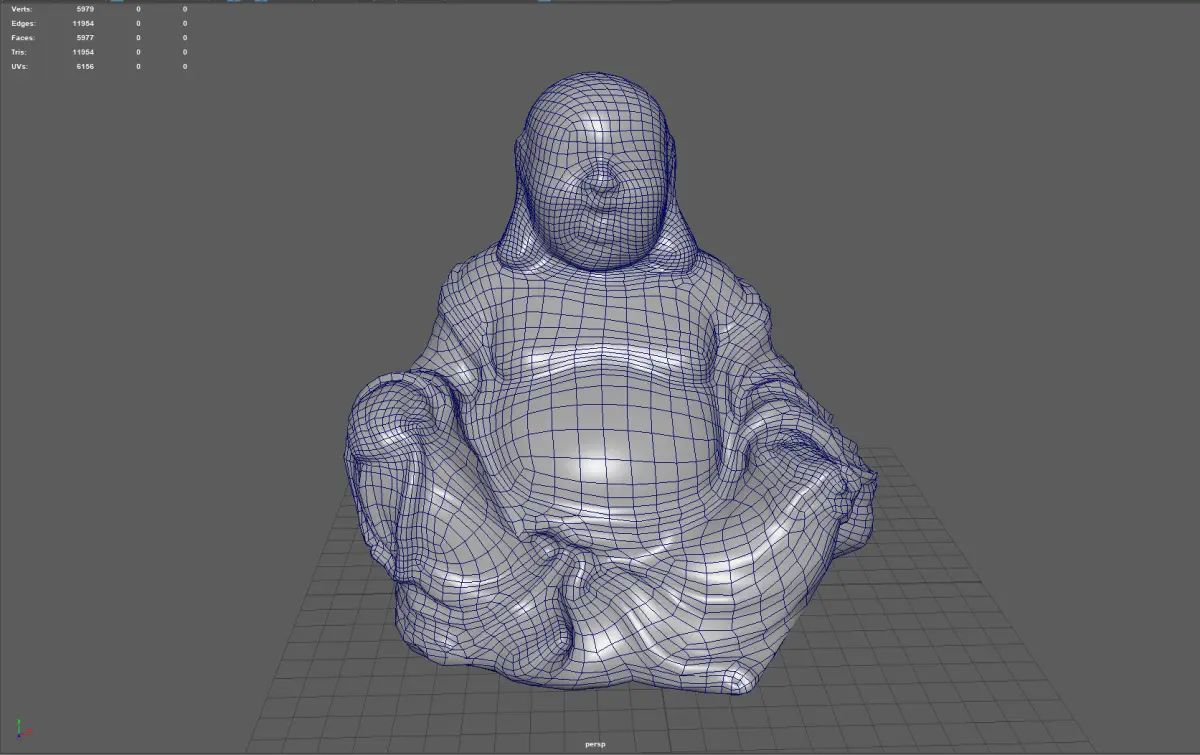The height and width of the screenshot is (755, 1200).
Task: Click the 'Edges:' label in the poly count display
Action: [x=24, y=23]
